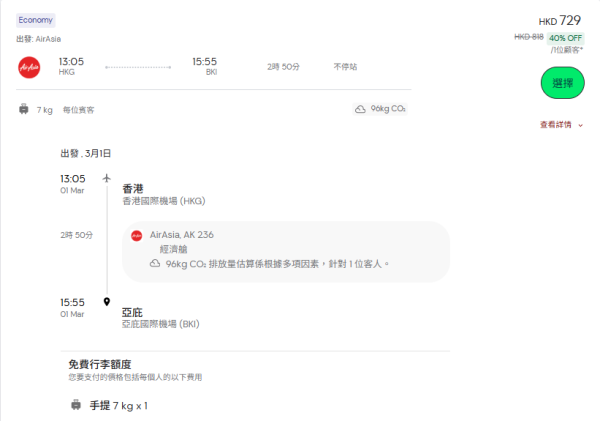Click the 不停站 nonstop label
This screenshot has height=421, width=600.
tap(345, 66)
